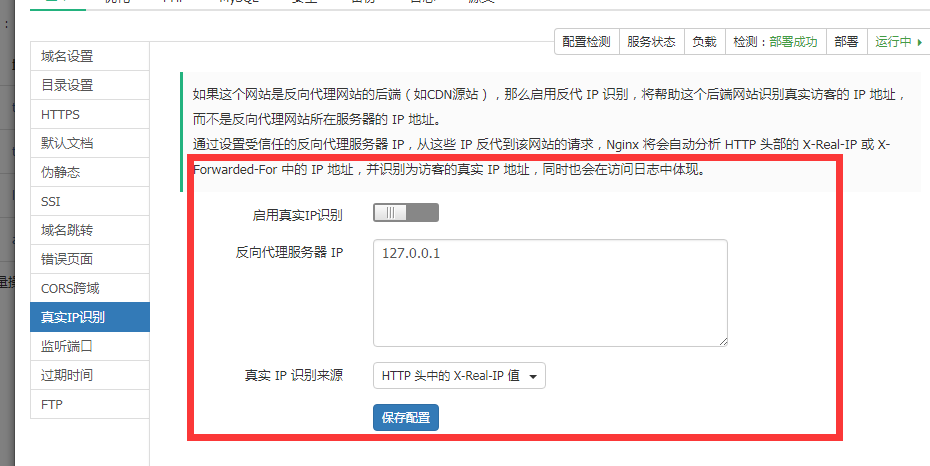The width and height of the screenshot is (930, 466).
Task: Open the 错误页面 sidebar item
Action: coord(90,260)
